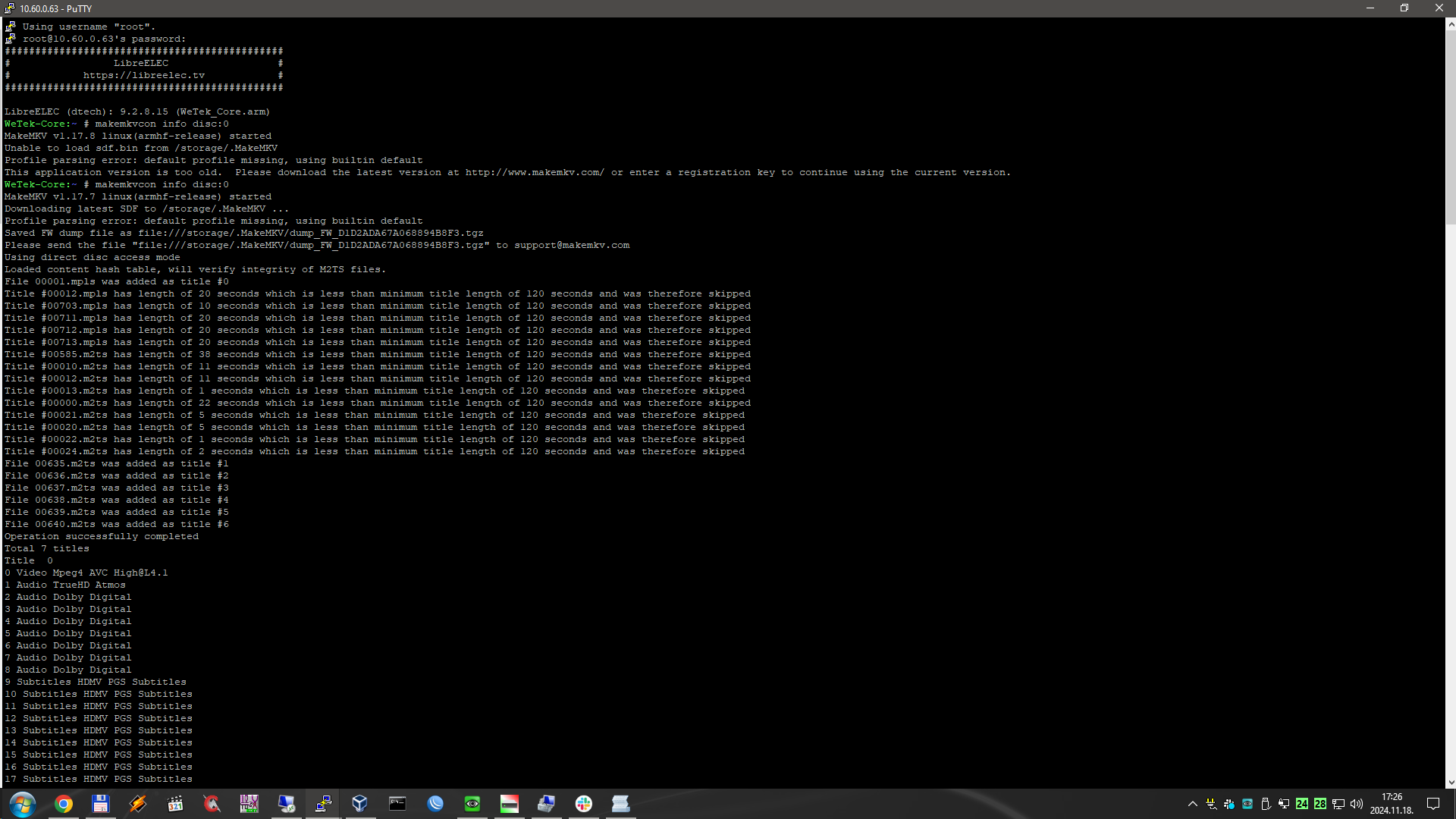Click the 'Title #00024.m2ts' skipped line
Screen dimensions: 1456x819
[375, 452]
